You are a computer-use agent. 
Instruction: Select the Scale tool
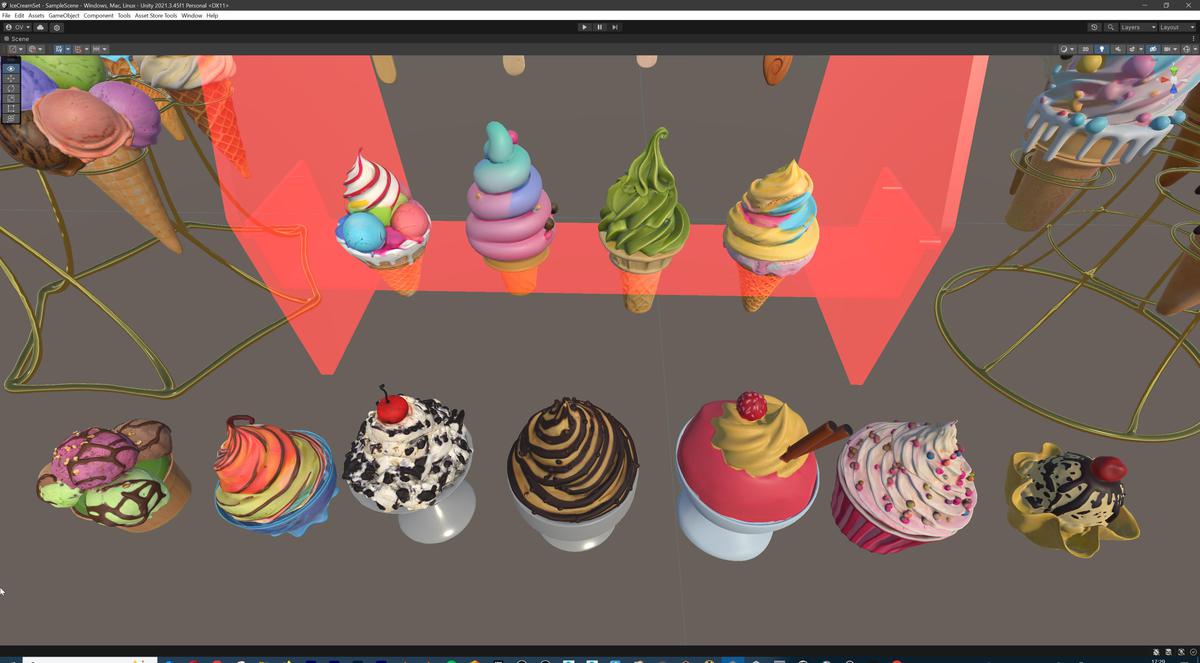click(9, 97)
